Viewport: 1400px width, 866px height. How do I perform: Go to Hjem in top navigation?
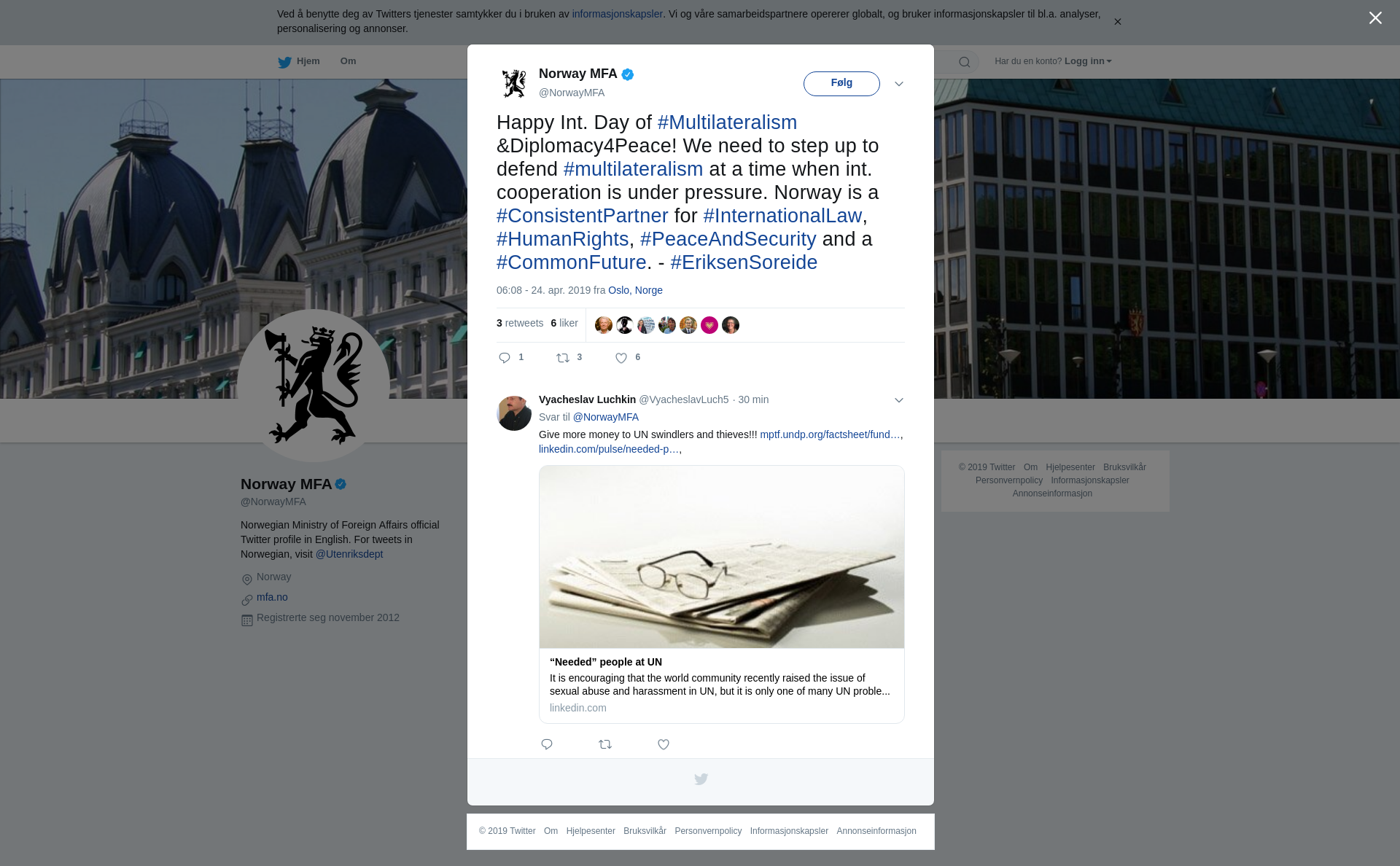point(308,61)
